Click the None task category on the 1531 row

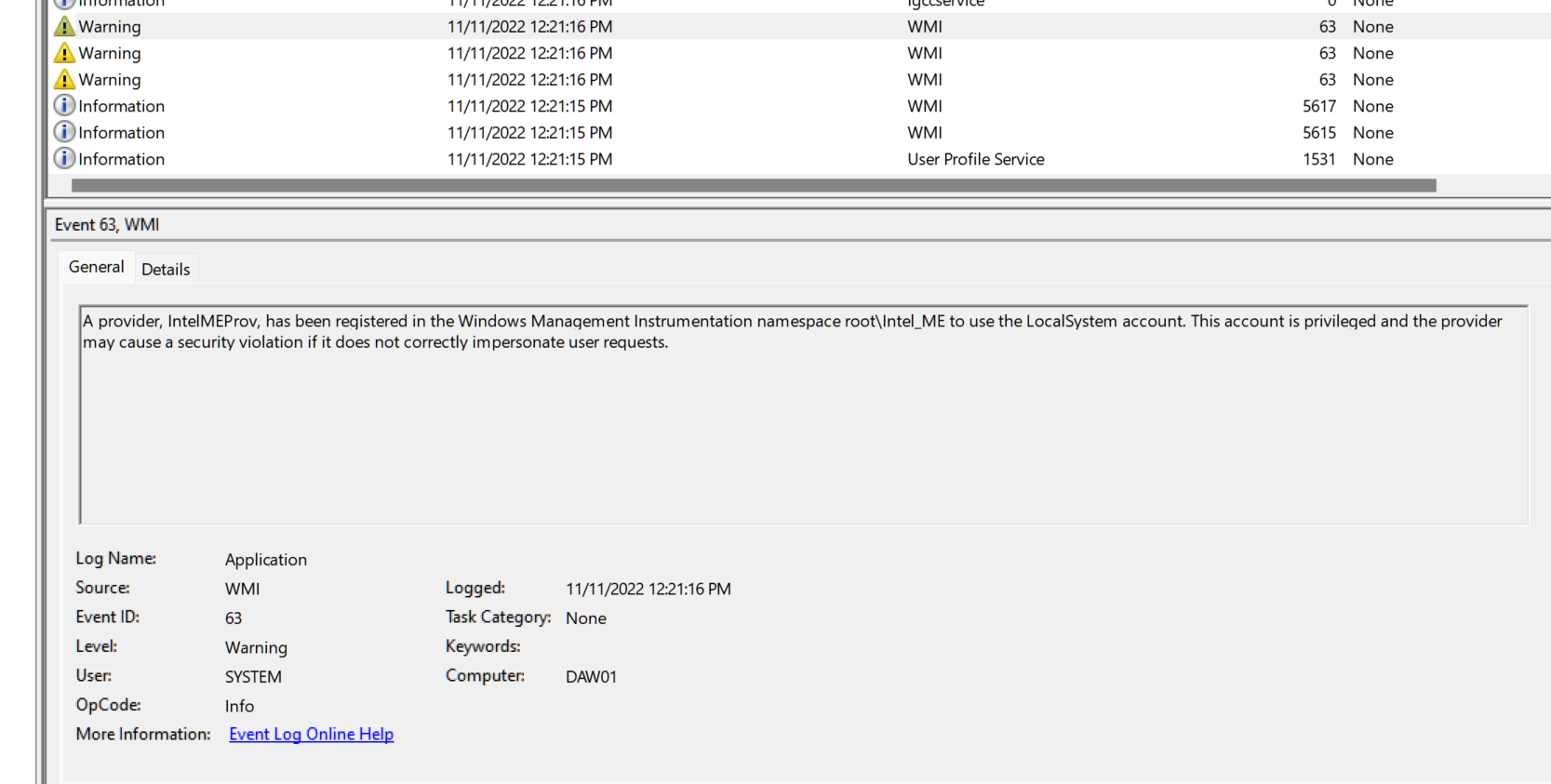[1372, 159]
